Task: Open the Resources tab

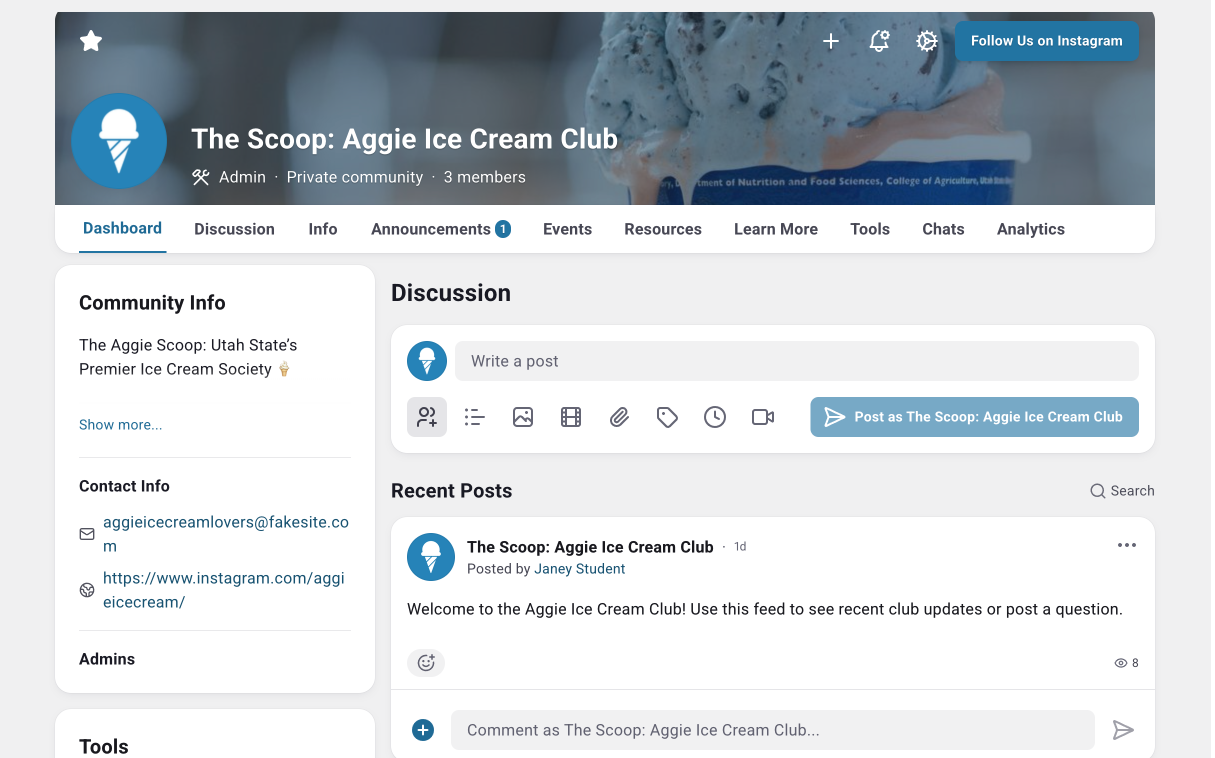Action: tap(663, 229)
